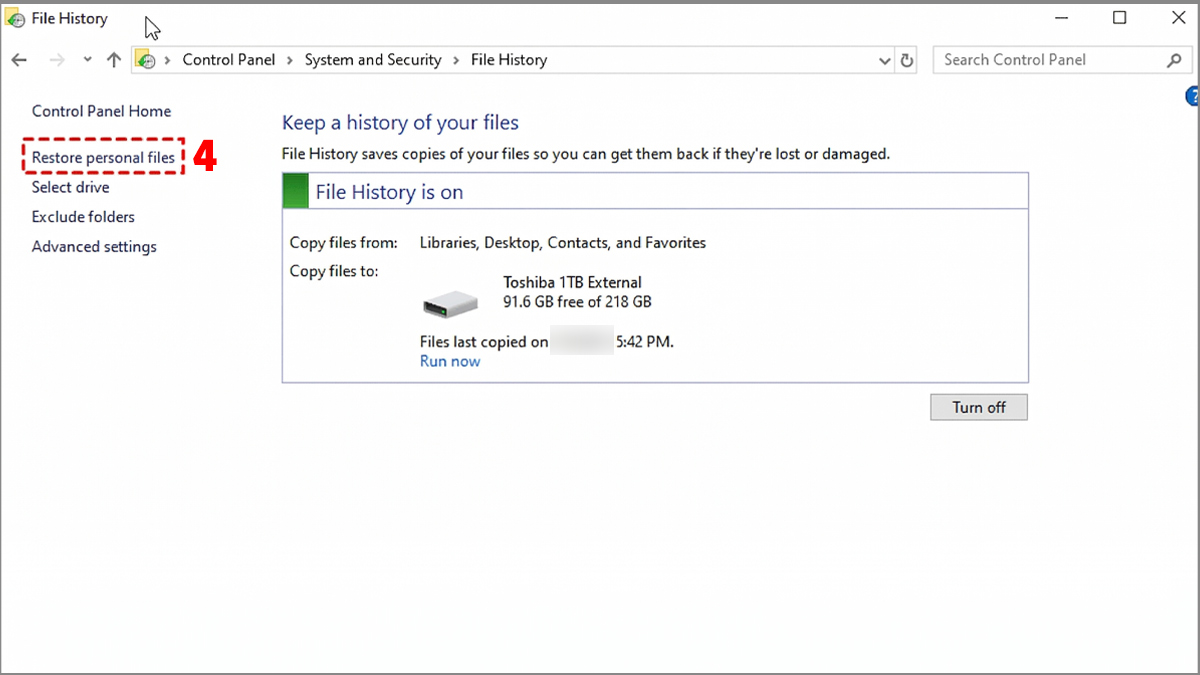Open Advanced settings
This screenshot has height=675, width=1200.
[94, 246]
